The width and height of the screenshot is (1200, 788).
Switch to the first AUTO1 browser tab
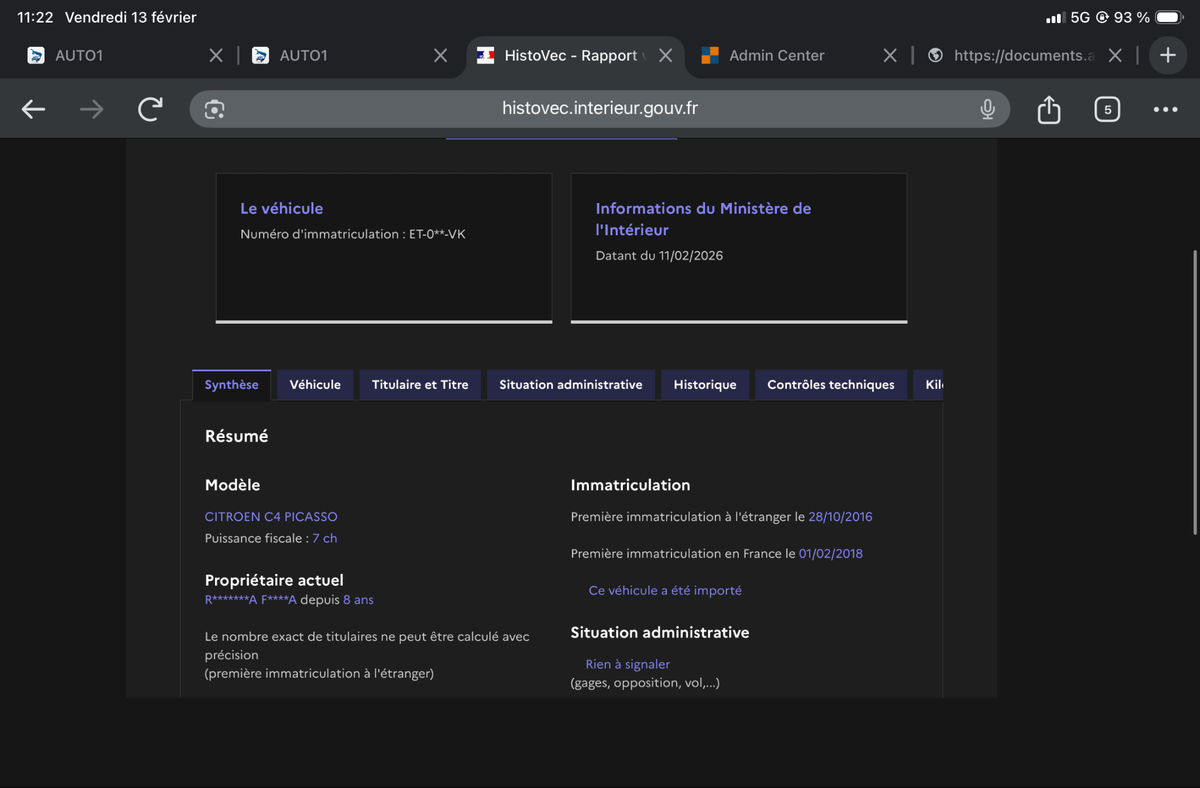(80, 56)
